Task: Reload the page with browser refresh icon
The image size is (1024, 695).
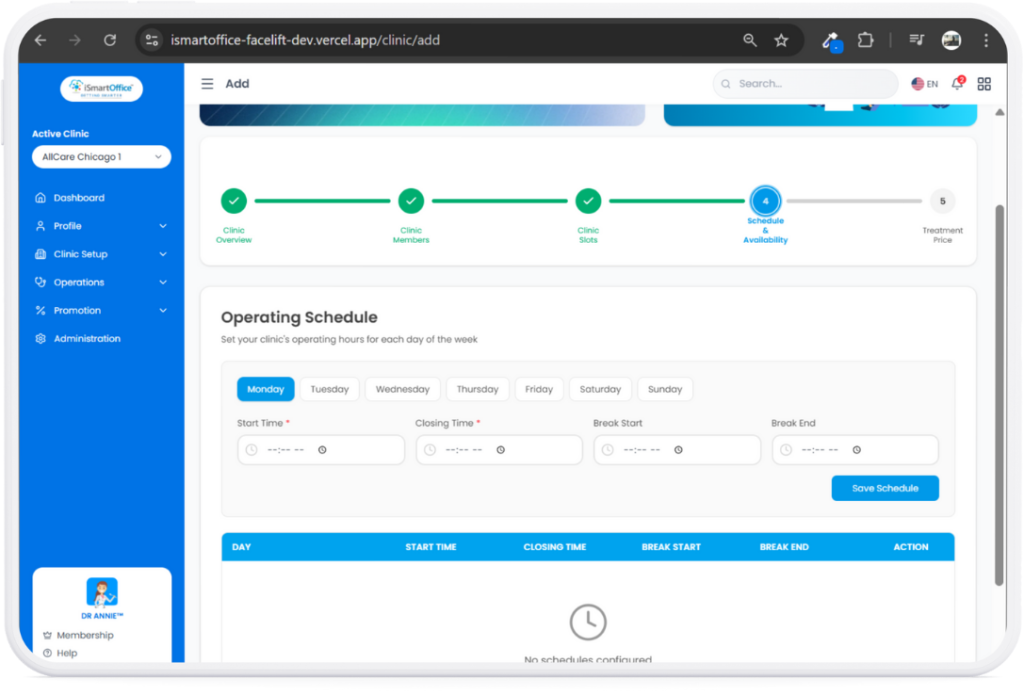Action: pos(110,41)
